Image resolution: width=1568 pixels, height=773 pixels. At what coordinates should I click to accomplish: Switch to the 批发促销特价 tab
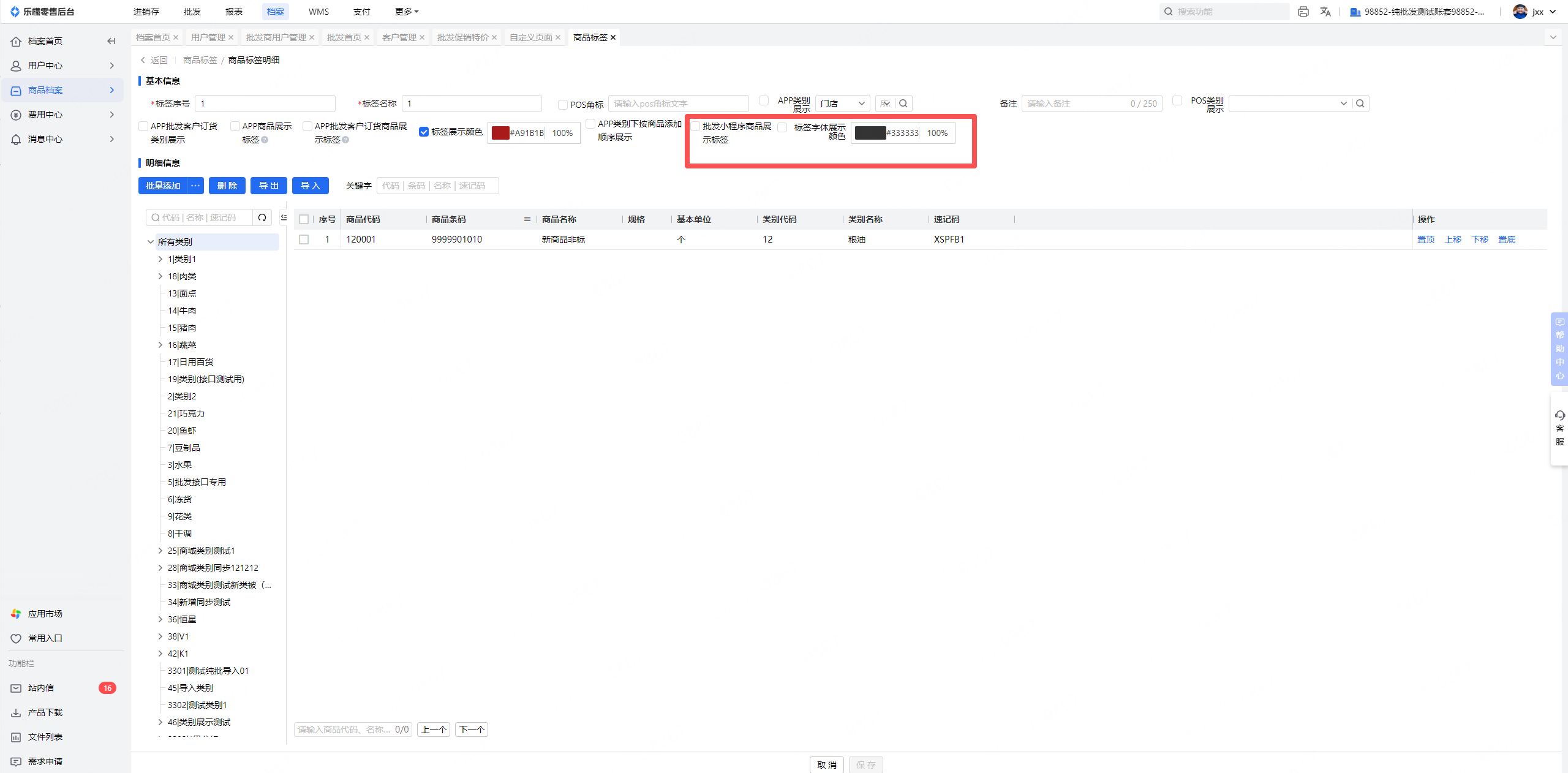pos(462,37)
